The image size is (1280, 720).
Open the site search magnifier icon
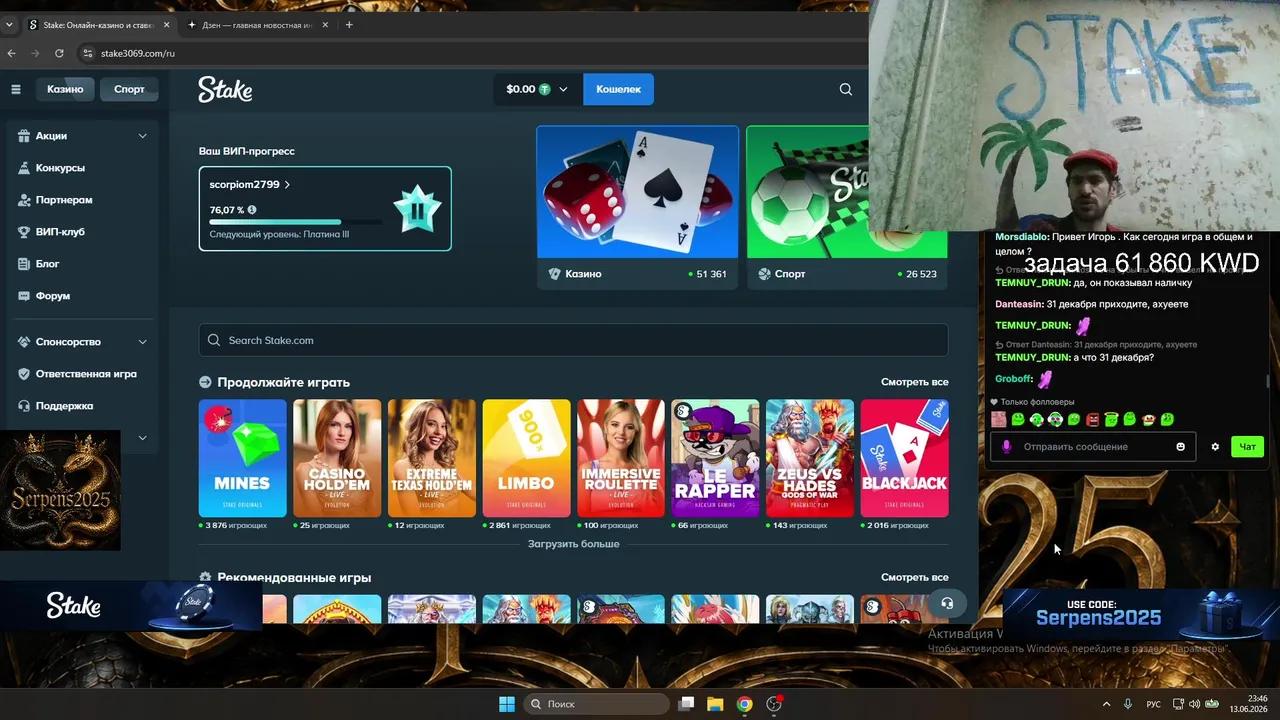click(x=846, y=89)
